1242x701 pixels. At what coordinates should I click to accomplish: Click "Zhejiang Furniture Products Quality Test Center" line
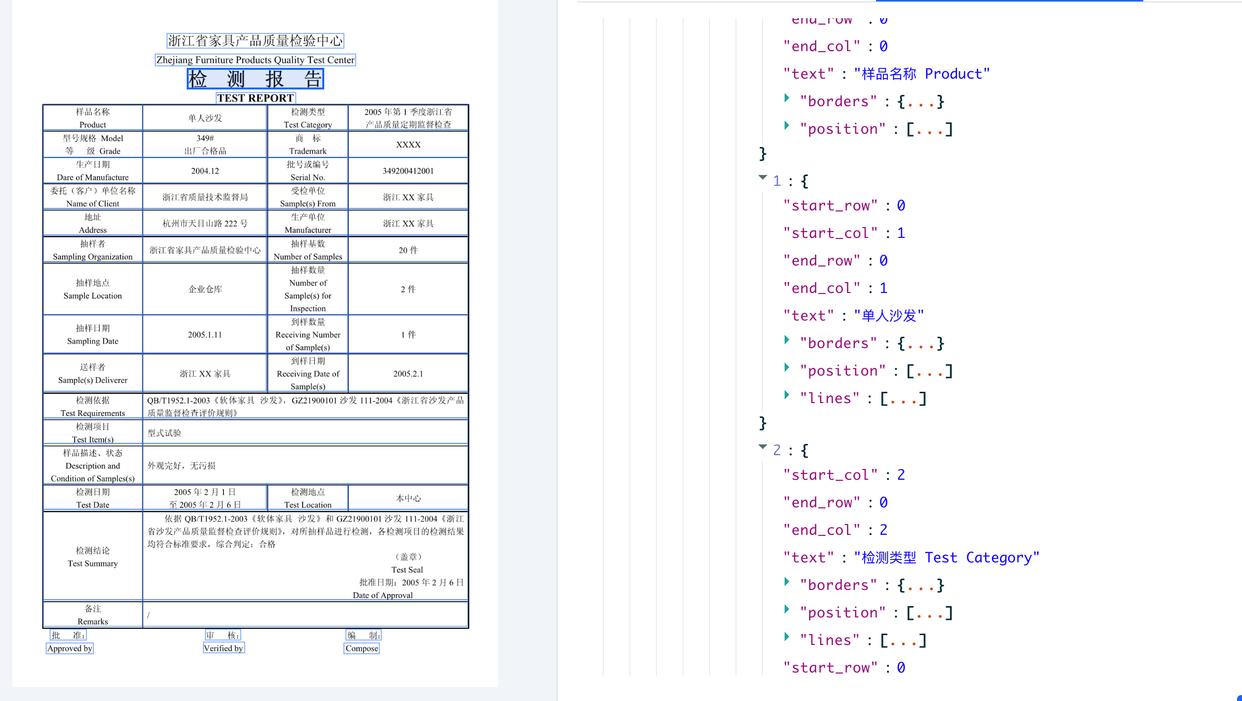point(255,60)
